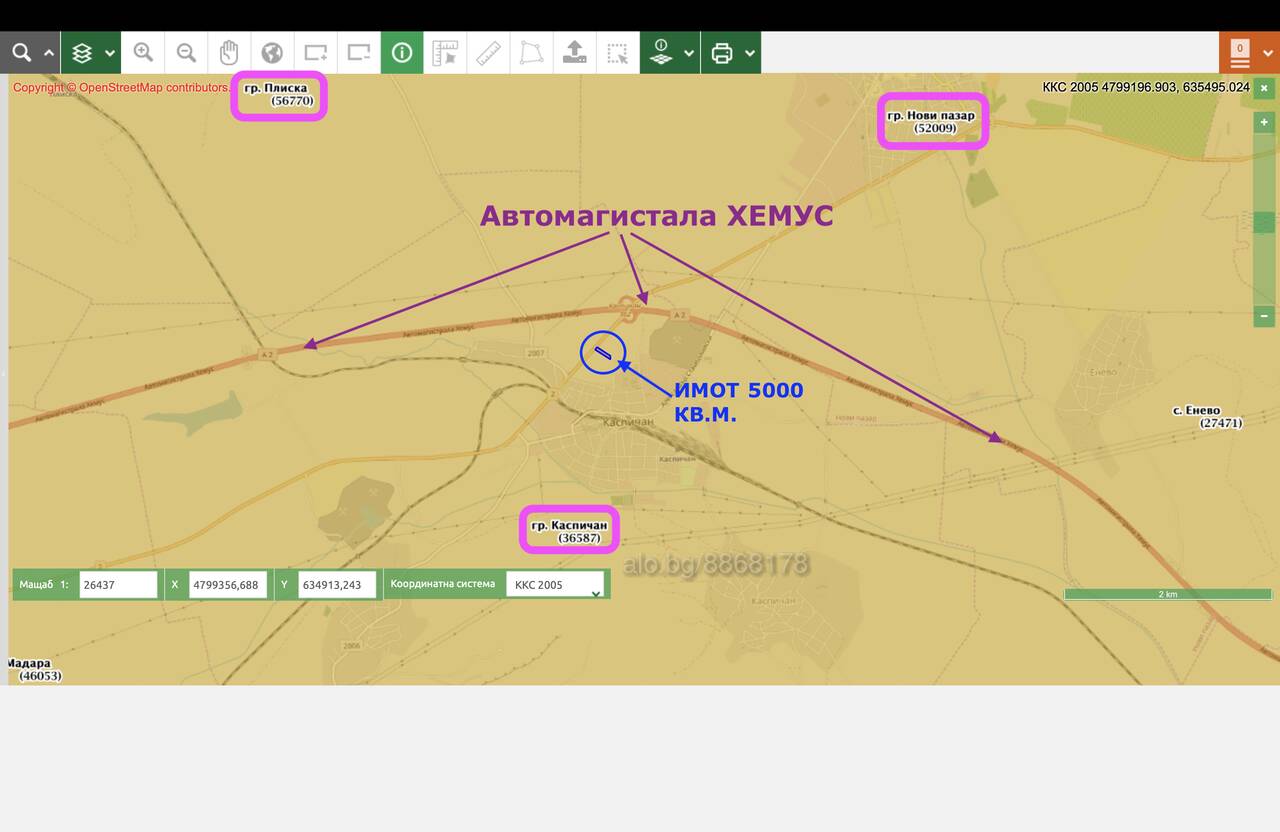The image size is (1280, 832).
Task: Open the coordinate system KKC 2005 dropdown
Action: point(555,585)
